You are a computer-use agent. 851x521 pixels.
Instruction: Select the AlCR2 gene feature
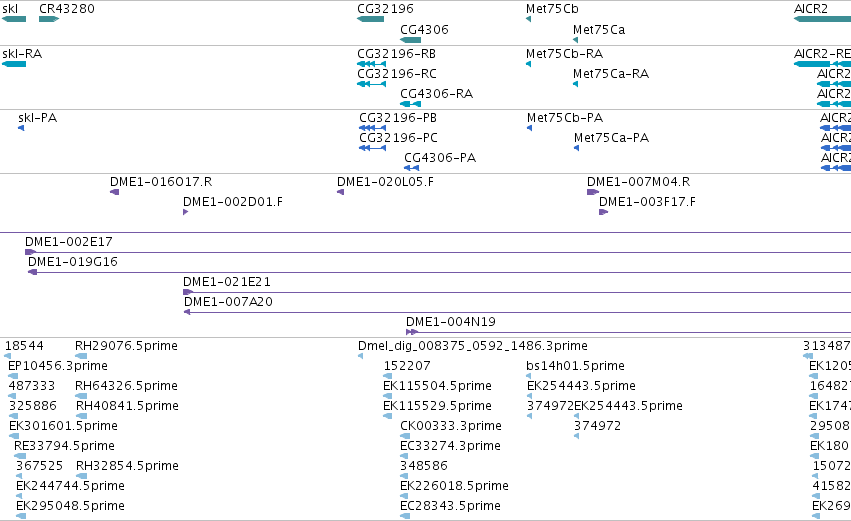822,19
